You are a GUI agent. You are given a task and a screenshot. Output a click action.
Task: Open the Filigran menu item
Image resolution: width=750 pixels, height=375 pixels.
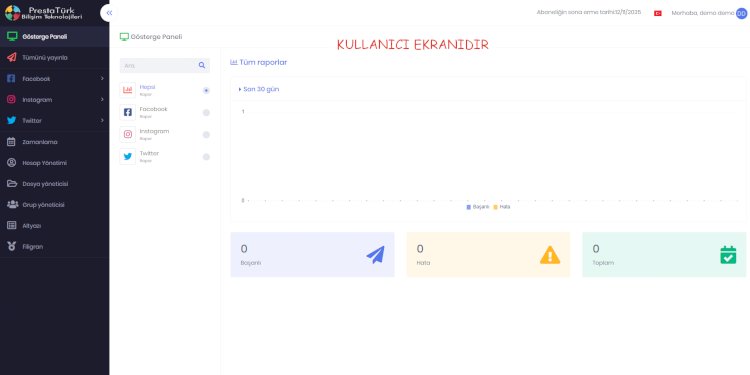pyautogui.click(x=55, y=246)
